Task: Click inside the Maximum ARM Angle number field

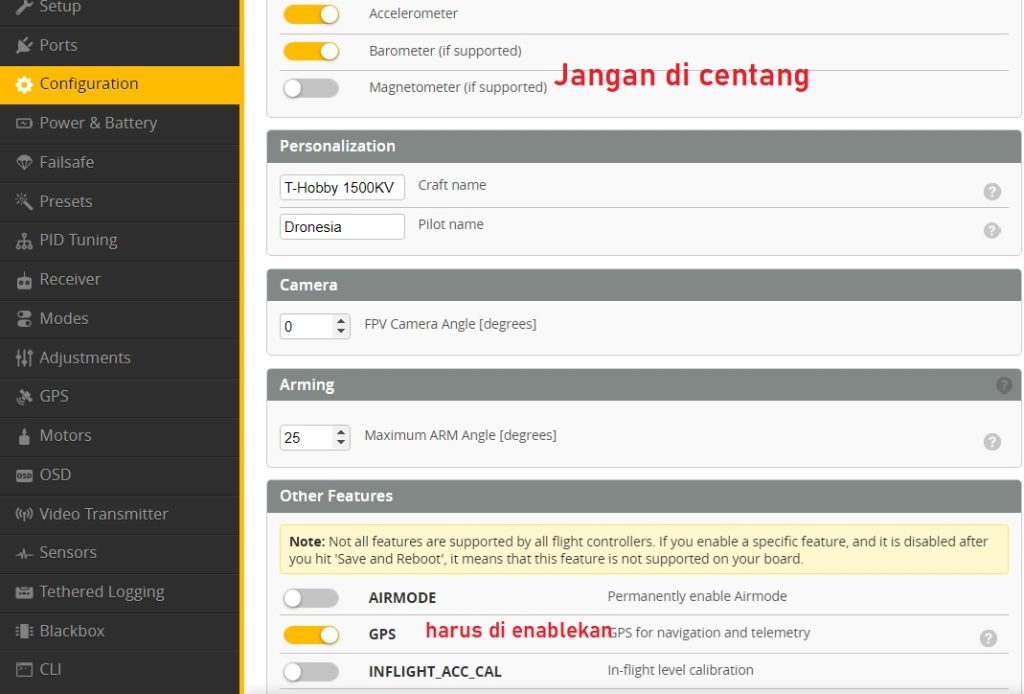Action: [x=305, y=437]
